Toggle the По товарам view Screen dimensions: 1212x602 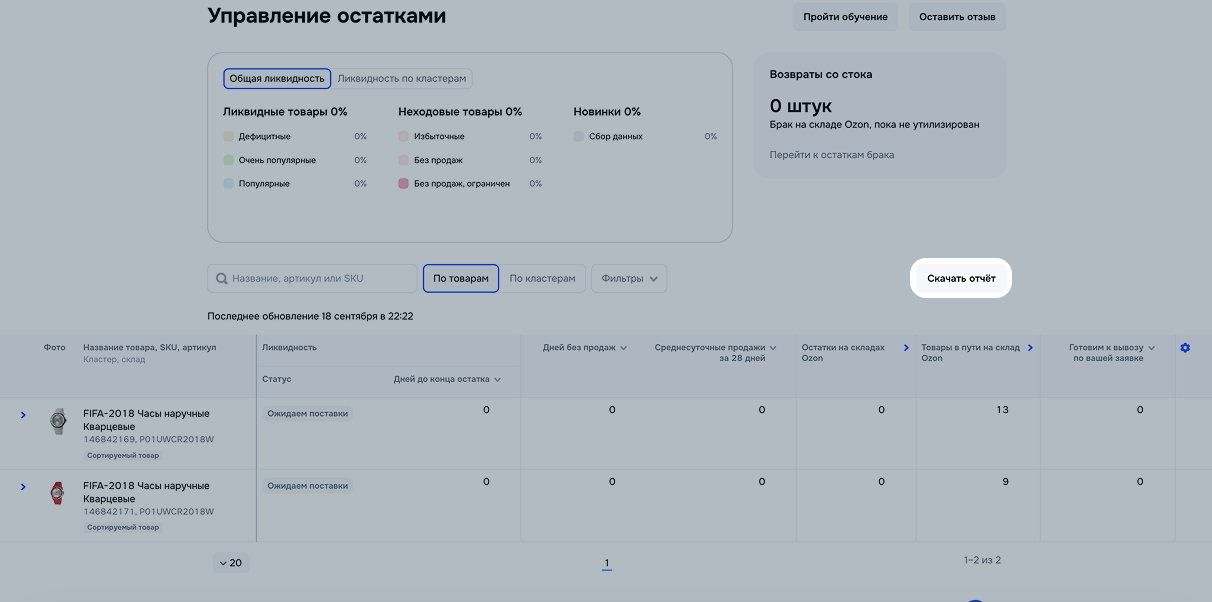pos(461,279)
